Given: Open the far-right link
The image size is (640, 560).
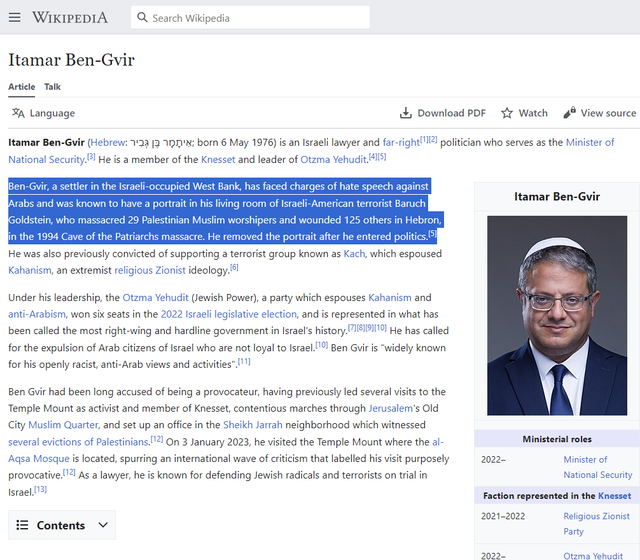Looking at the screenshot, I should (401, 142).
